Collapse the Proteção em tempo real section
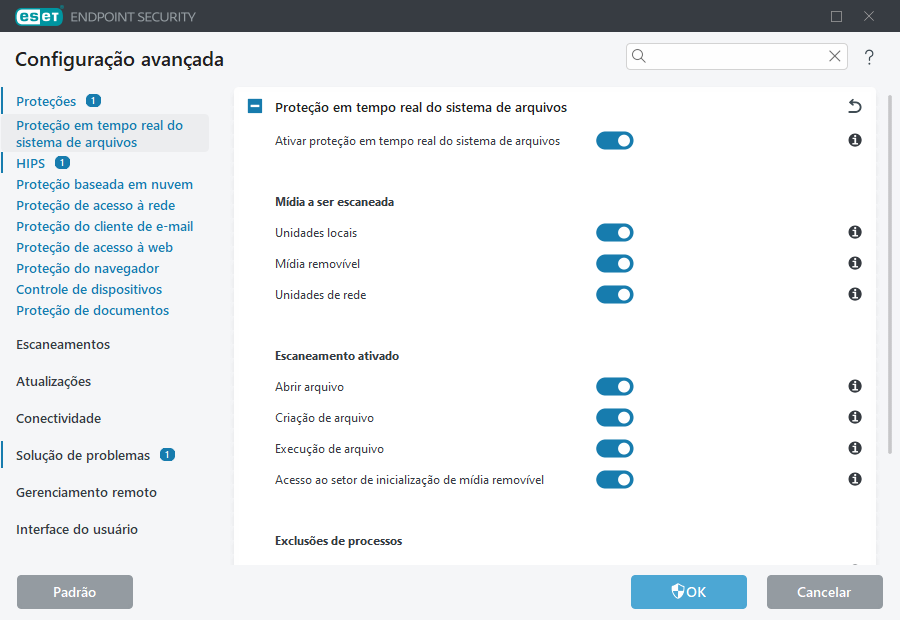 (x=254, y=106)
